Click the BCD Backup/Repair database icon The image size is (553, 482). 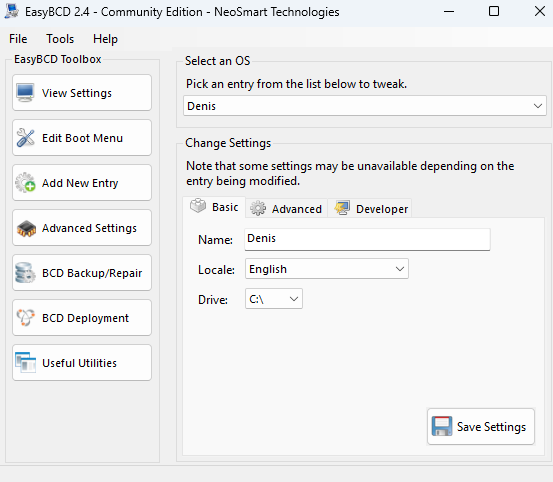click(x=25, y=273)
